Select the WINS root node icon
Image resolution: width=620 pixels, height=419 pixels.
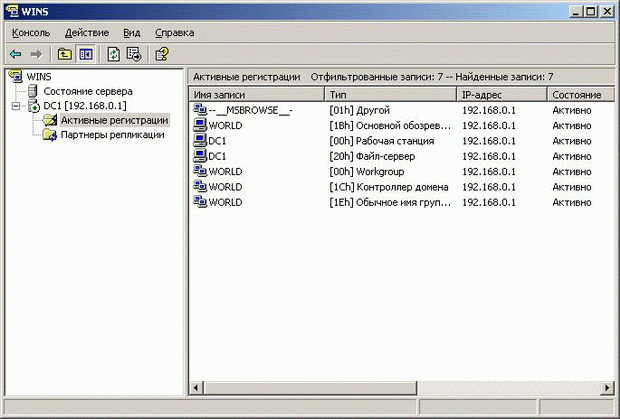coord(15,76)
